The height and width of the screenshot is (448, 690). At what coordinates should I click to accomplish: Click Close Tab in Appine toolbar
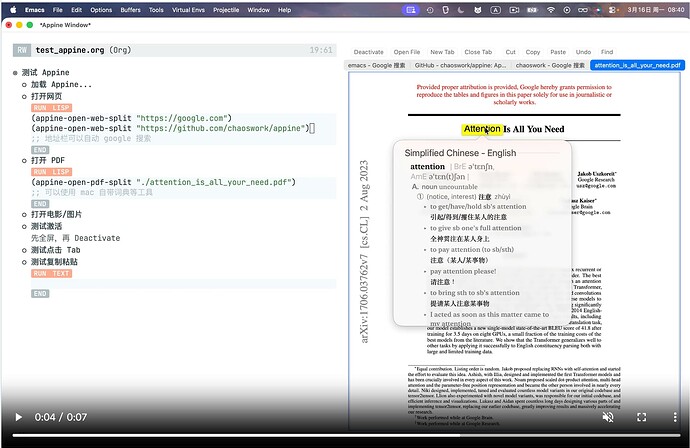tap(478, 52)
